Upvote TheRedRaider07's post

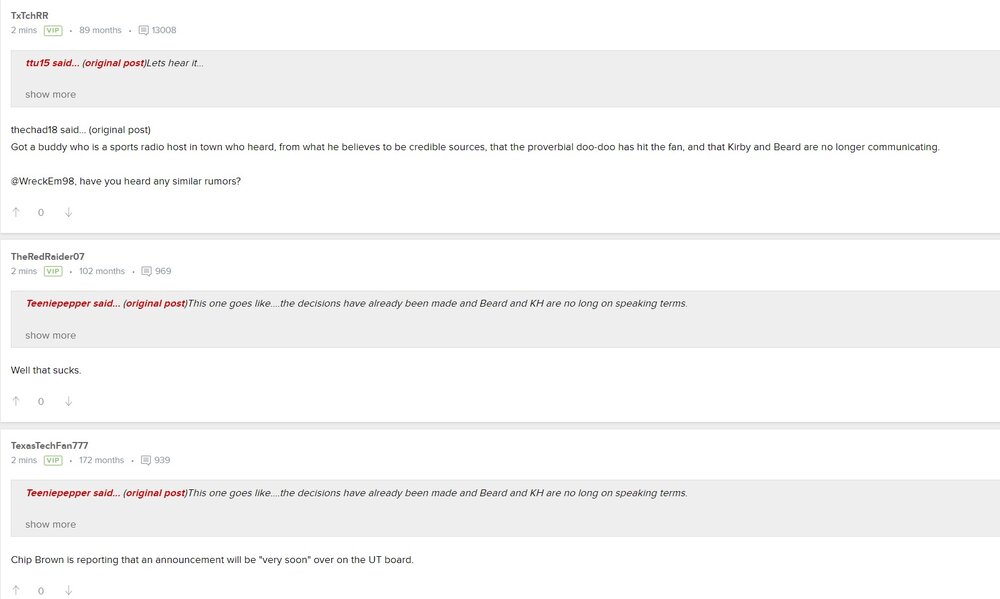[x=16, y=401]
